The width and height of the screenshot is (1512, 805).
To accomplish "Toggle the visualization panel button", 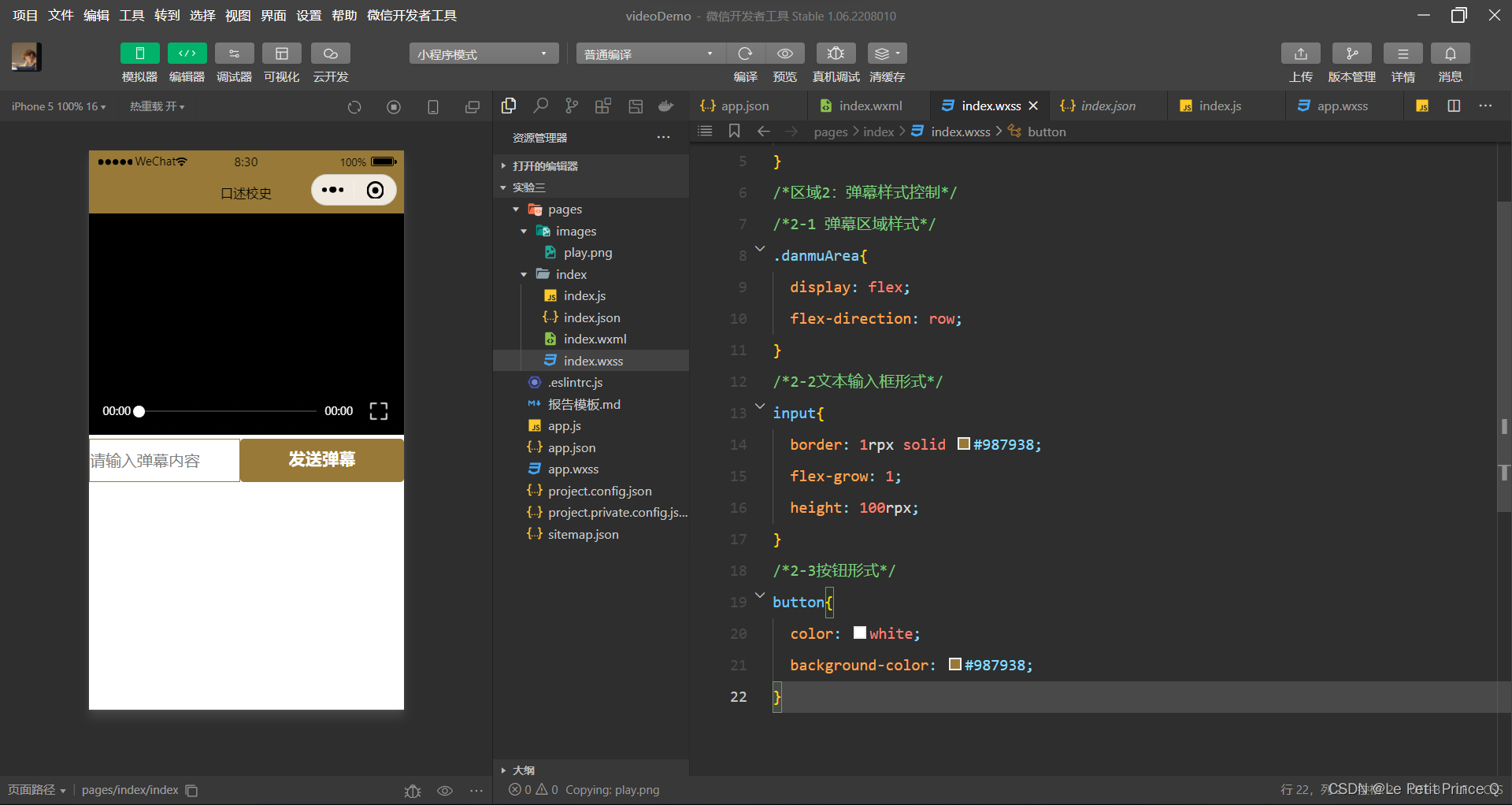I will 281,54.
